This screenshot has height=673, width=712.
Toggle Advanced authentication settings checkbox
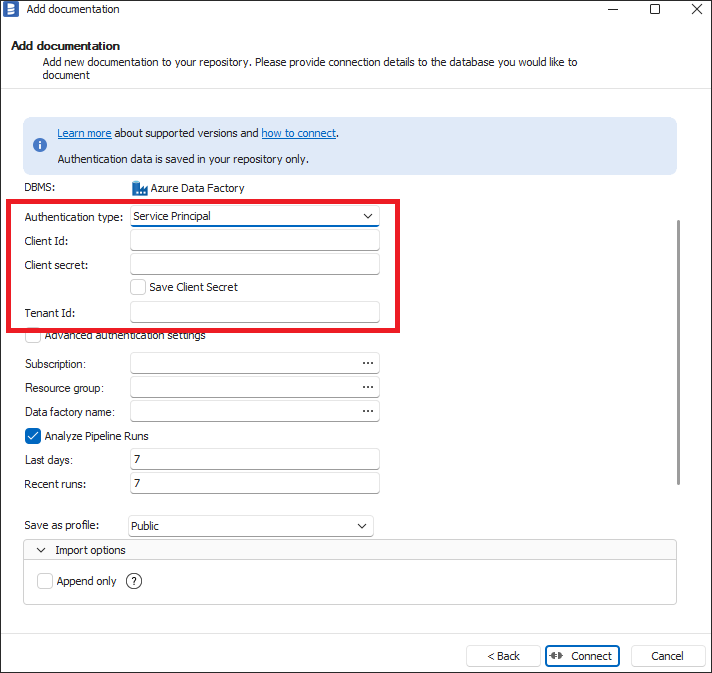click(33, 336)
